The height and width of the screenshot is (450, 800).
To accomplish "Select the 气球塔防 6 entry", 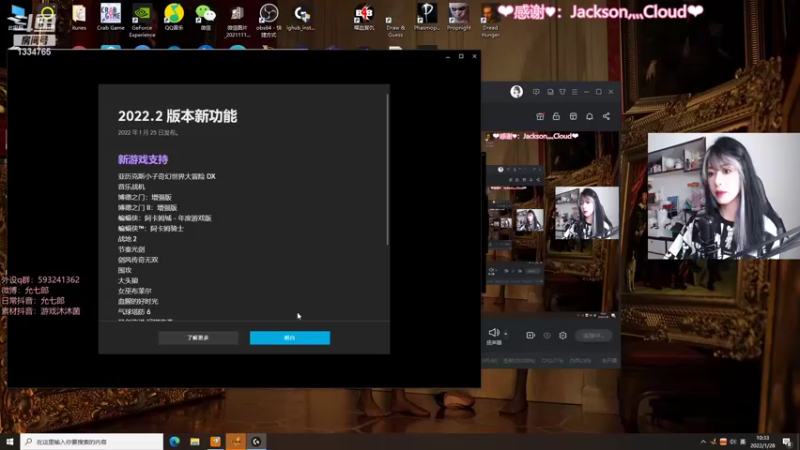I will 134,311.
